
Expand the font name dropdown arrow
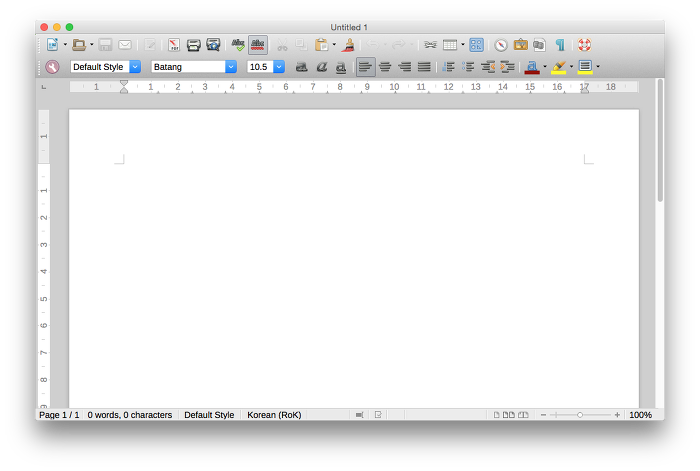[231, 67]
